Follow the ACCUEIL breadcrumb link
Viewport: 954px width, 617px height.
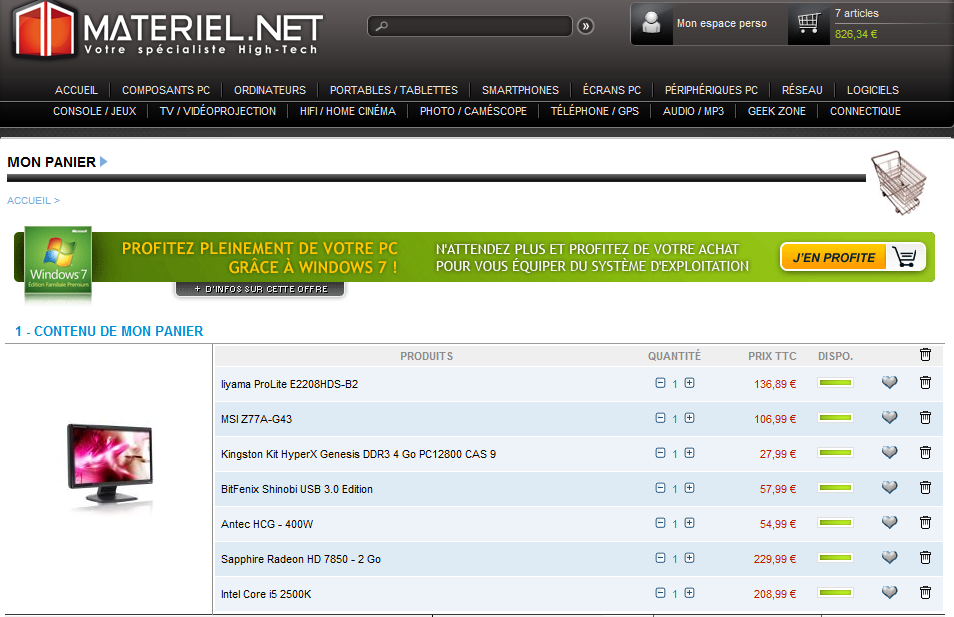[29, 201]
